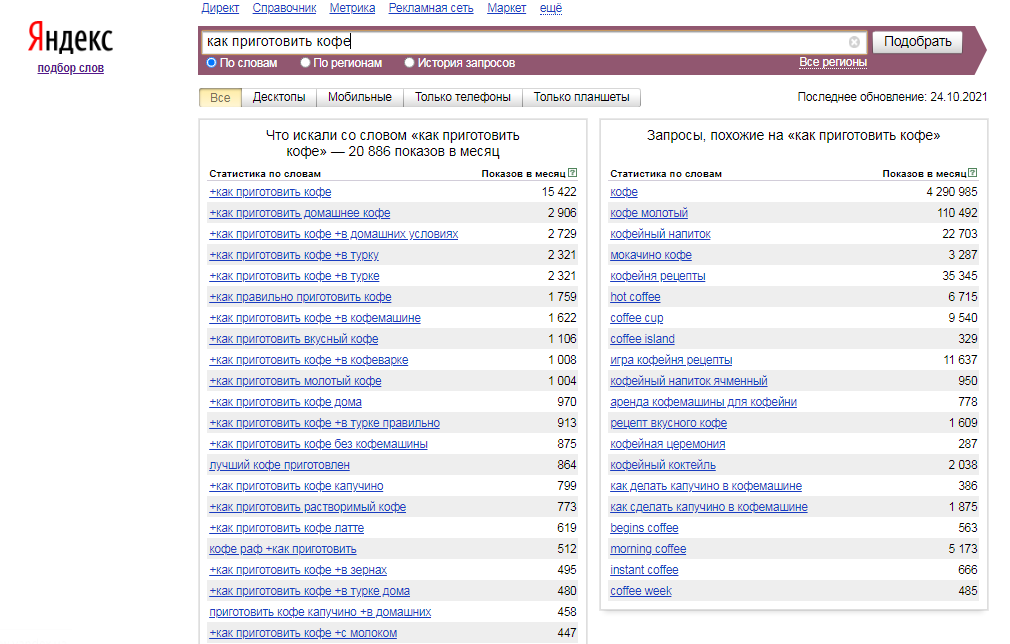Select the 'По словам' radio button
This screenshot has height=644, width=1010.
pyautogui.click(x=211, y=62)
